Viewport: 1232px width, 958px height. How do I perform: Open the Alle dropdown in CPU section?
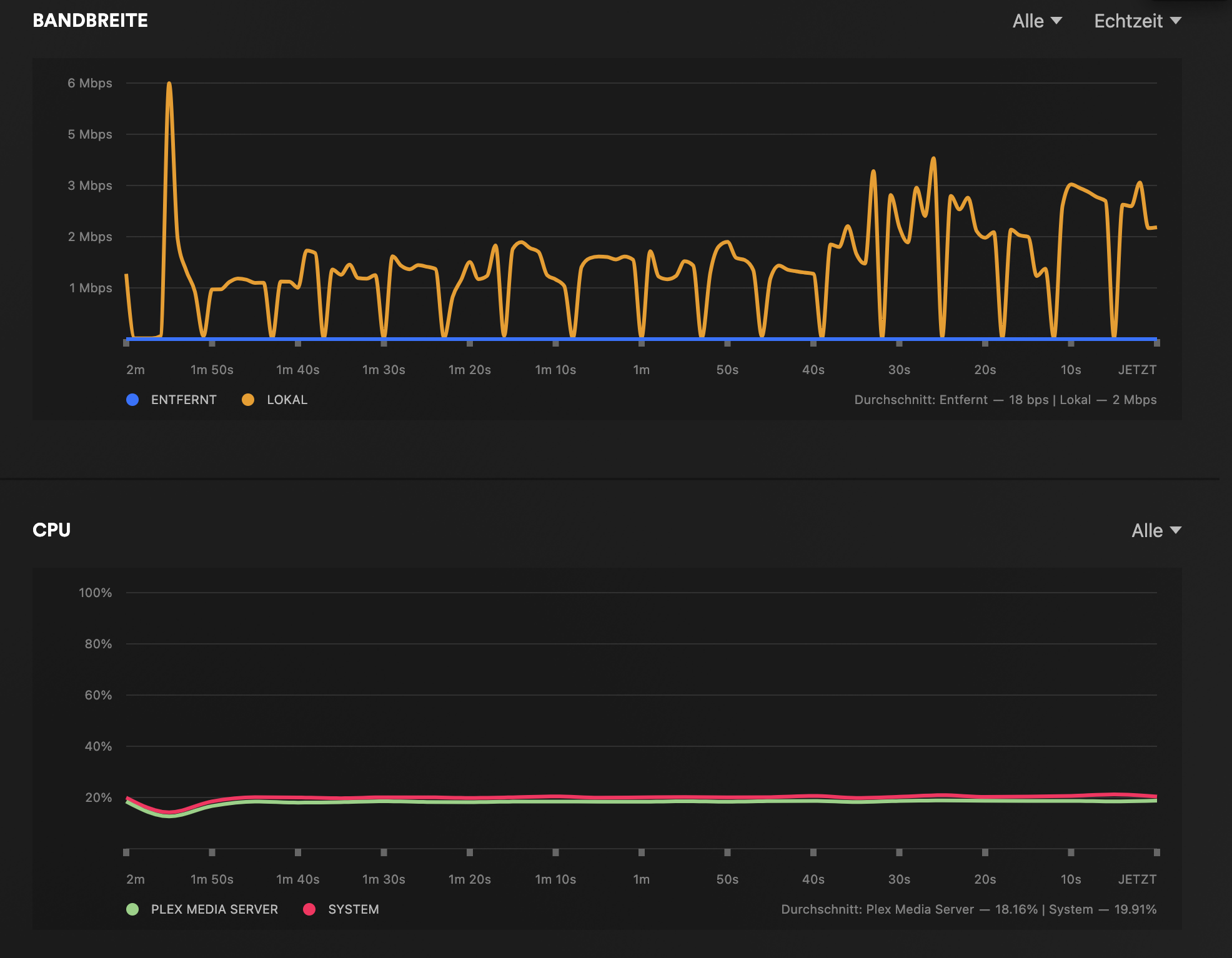1156,531
